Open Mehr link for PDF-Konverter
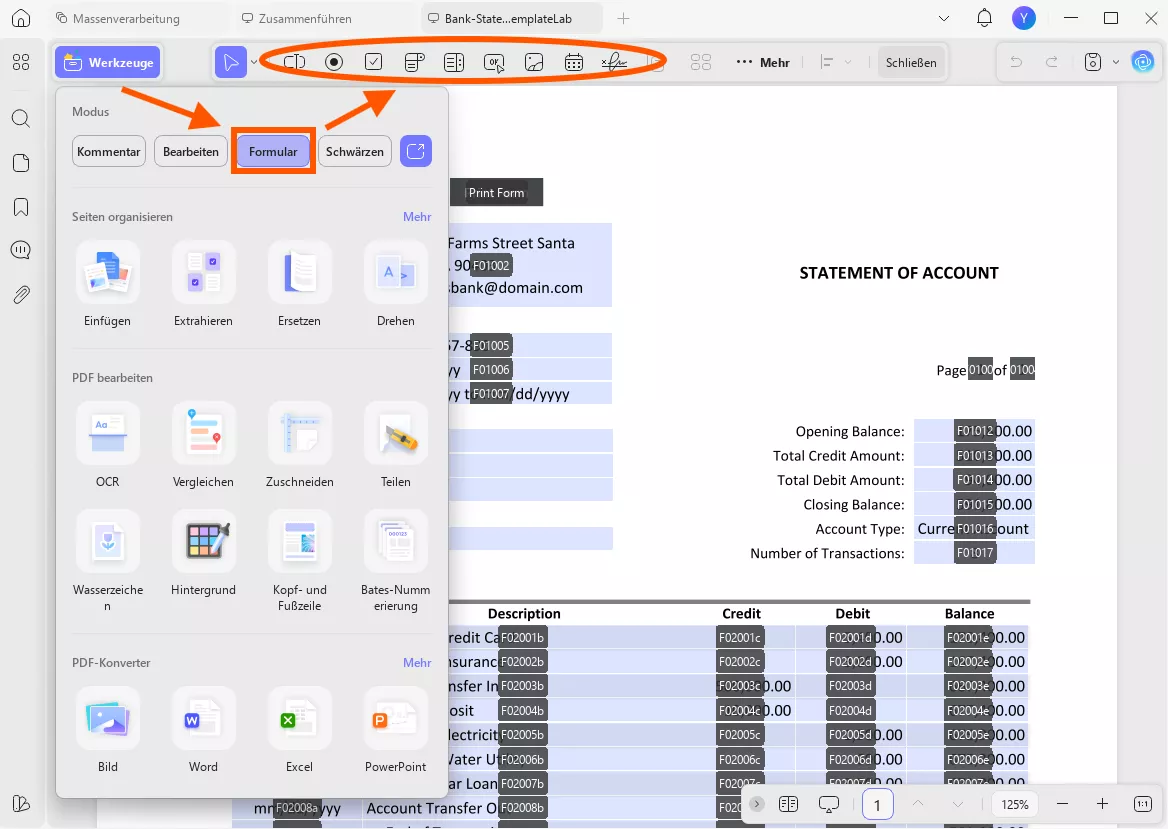 tap(417, 663)
